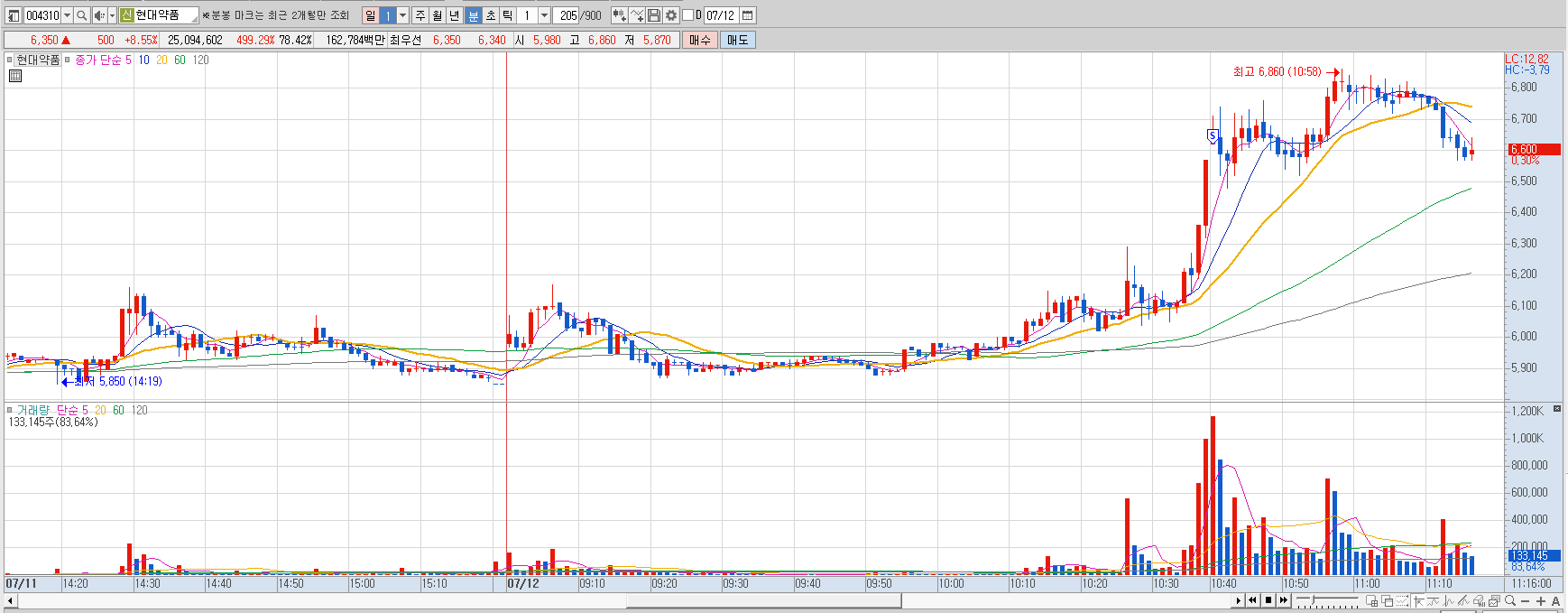Toggle minute (분) chart period
This screenshot has width=1568, height=613.
473,15
